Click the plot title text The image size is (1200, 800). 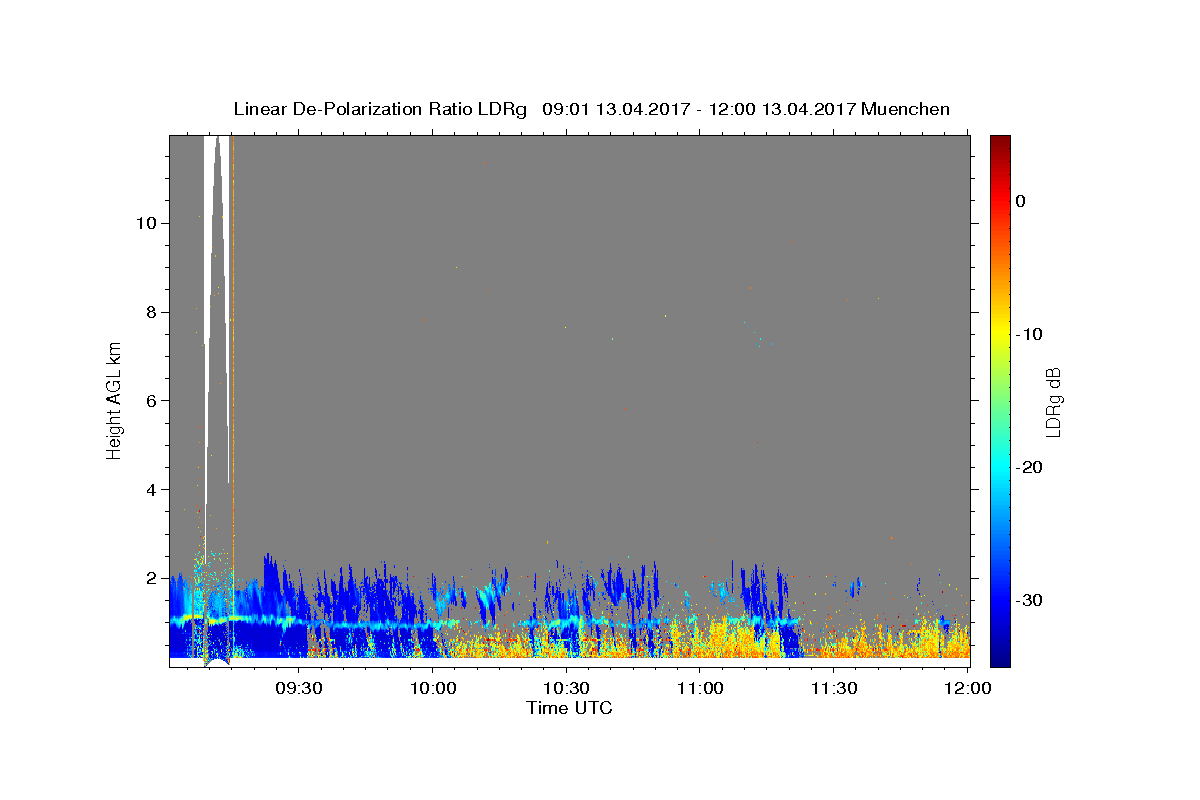pos(591,109)
